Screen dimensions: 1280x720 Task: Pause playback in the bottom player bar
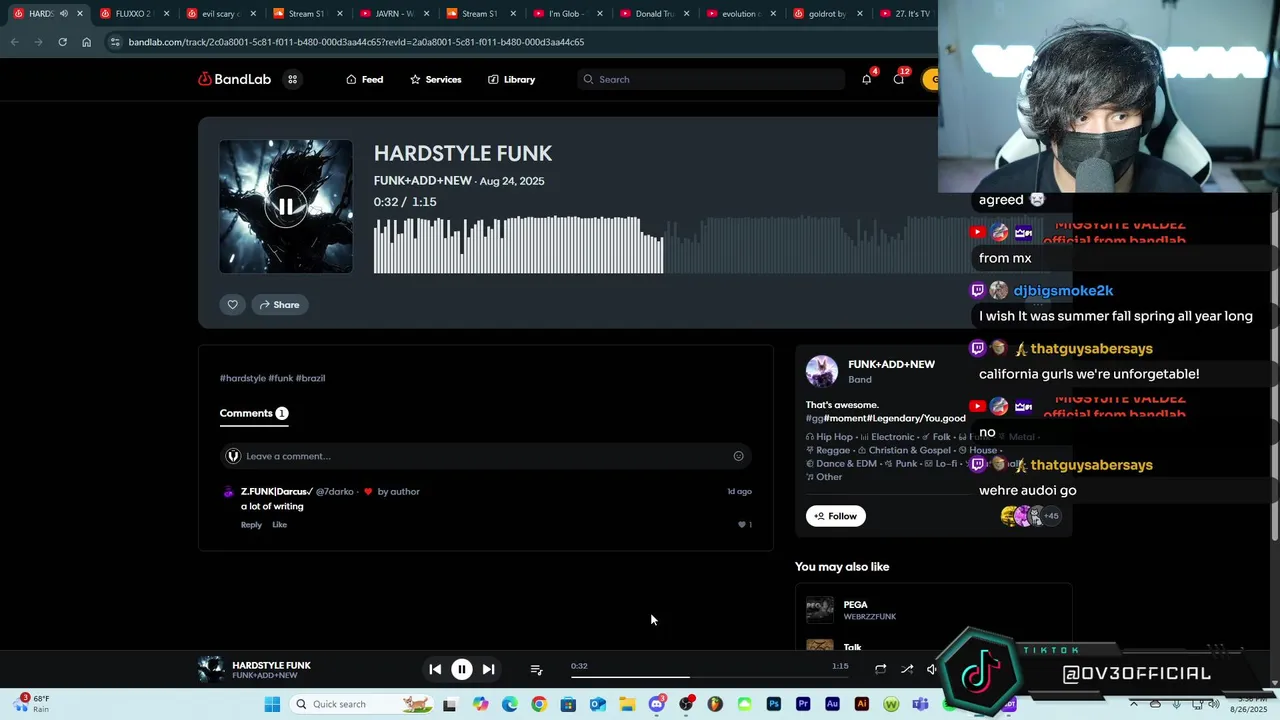coord(462,669)
